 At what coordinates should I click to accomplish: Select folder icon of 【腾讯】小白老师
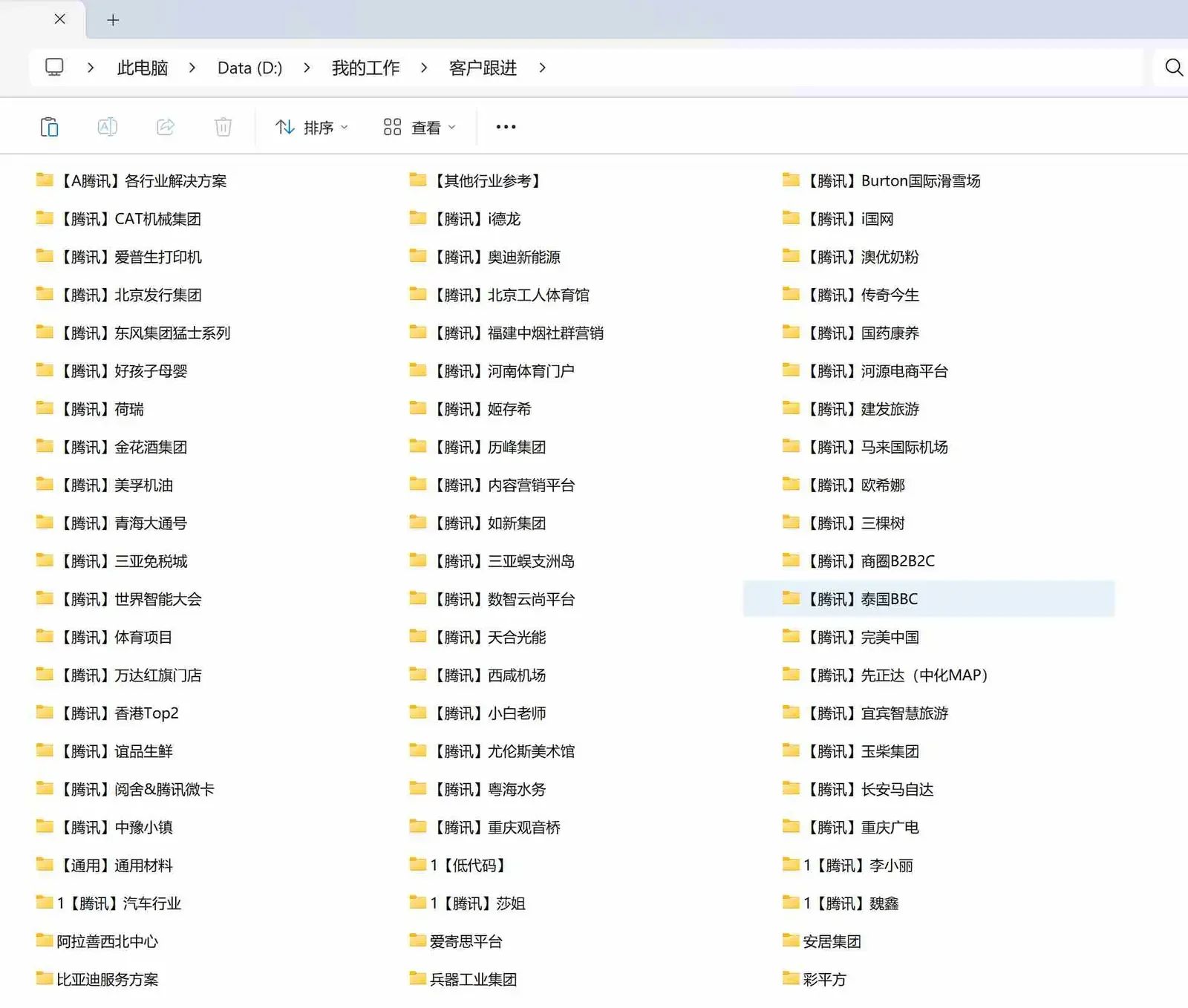[x=418, y=712]
